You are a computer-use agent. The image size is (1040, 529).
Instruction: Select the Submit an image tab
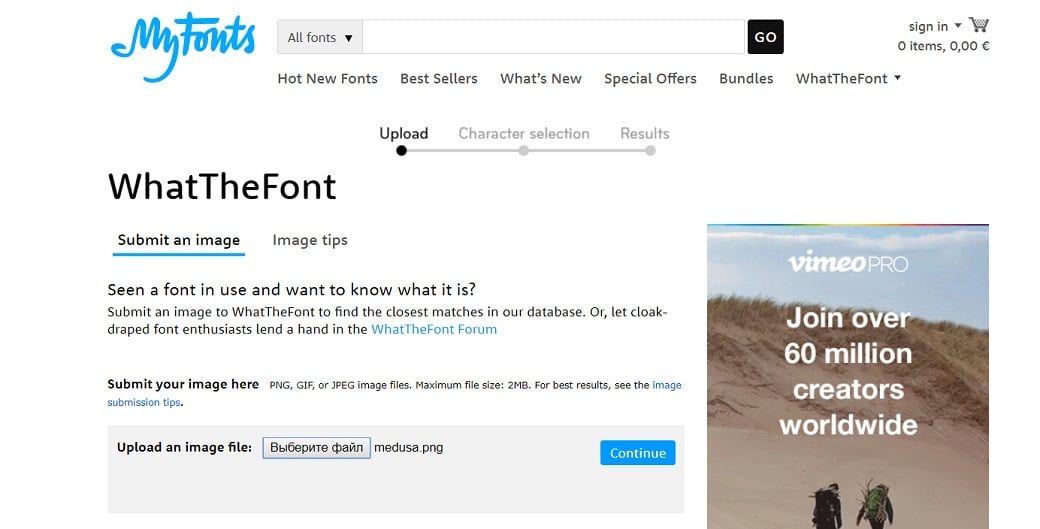(179, 240)
